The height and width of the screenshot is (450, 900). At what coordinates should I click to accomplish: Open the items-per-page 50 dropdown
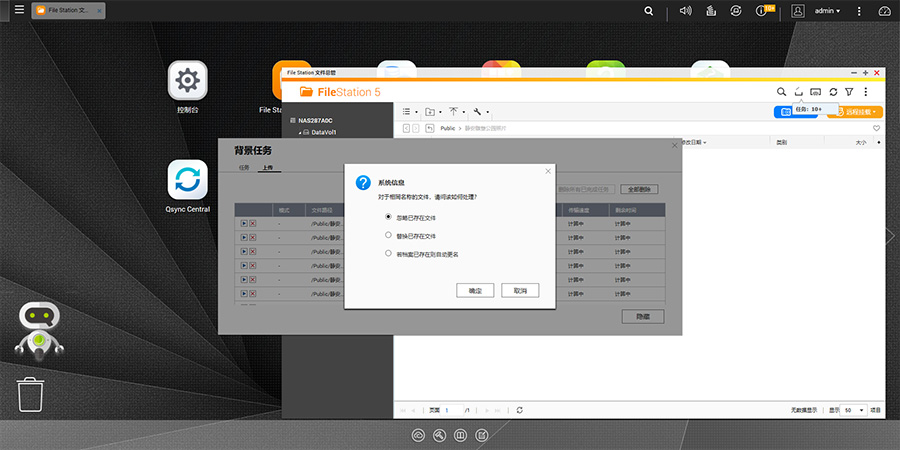[853, 410]
